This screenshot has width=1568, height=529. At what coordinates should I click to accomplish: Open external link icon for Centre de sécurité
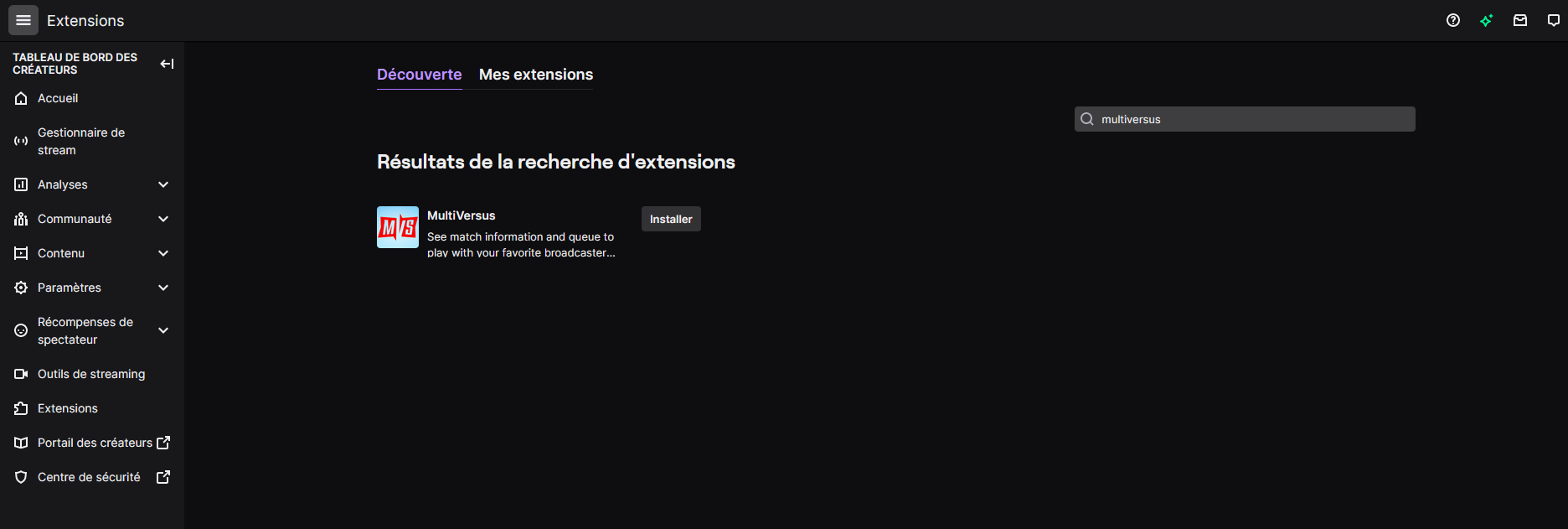pos(163,477)
